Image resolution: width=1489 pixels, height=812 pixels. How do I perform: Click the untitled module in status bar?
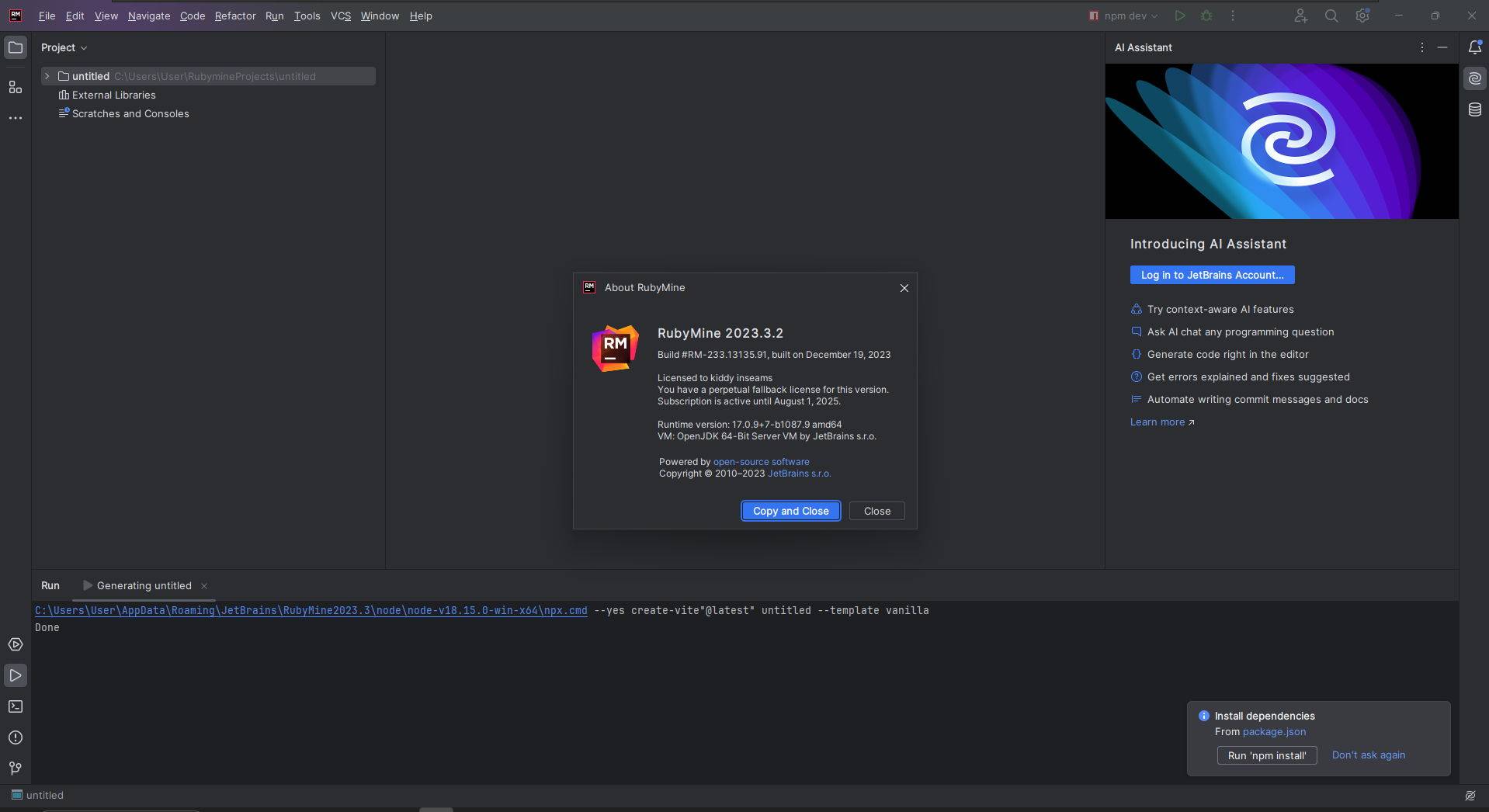(37, 796)
